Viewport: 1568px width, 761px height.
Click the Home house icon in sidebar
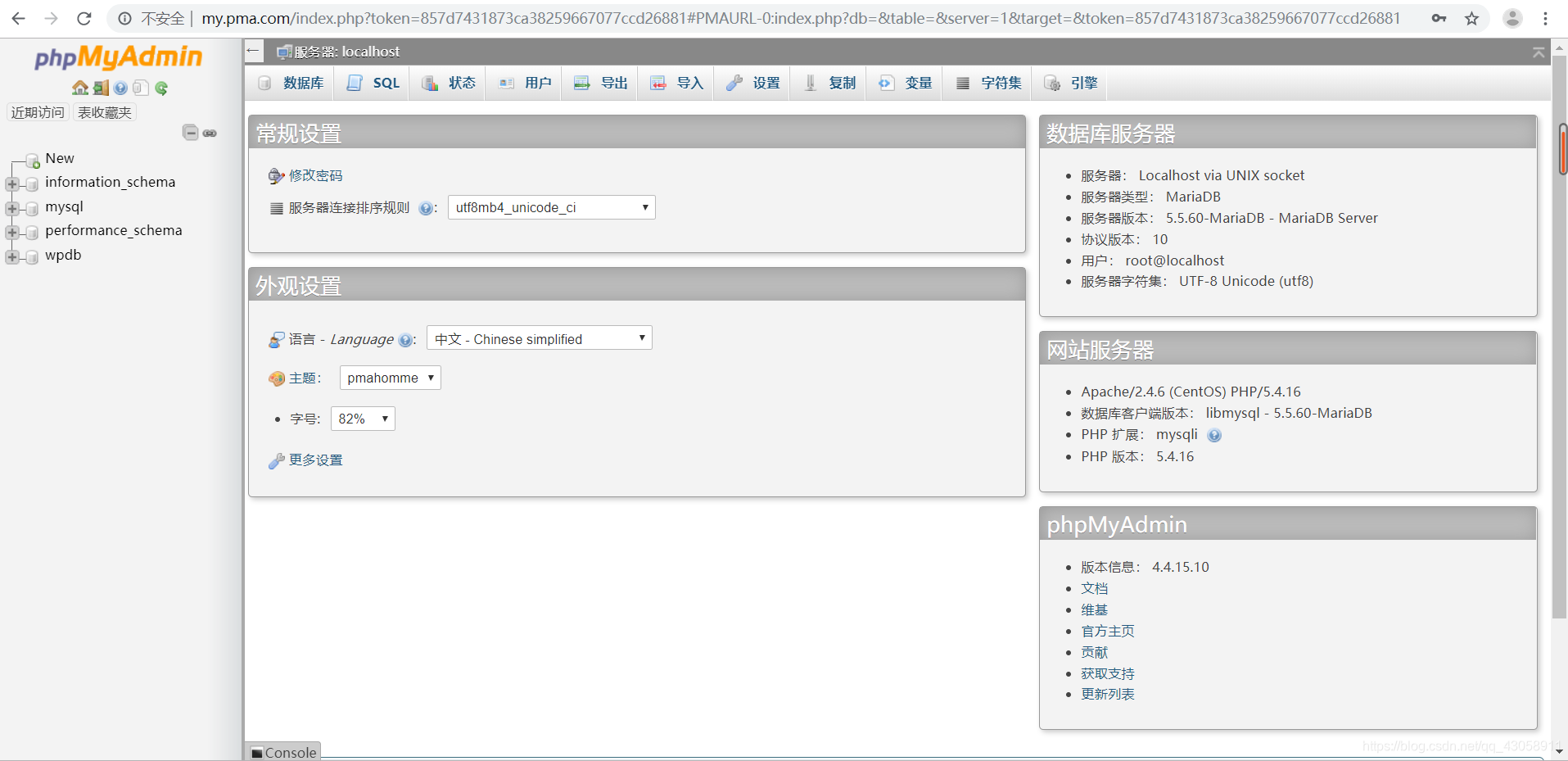coord(80,88)
